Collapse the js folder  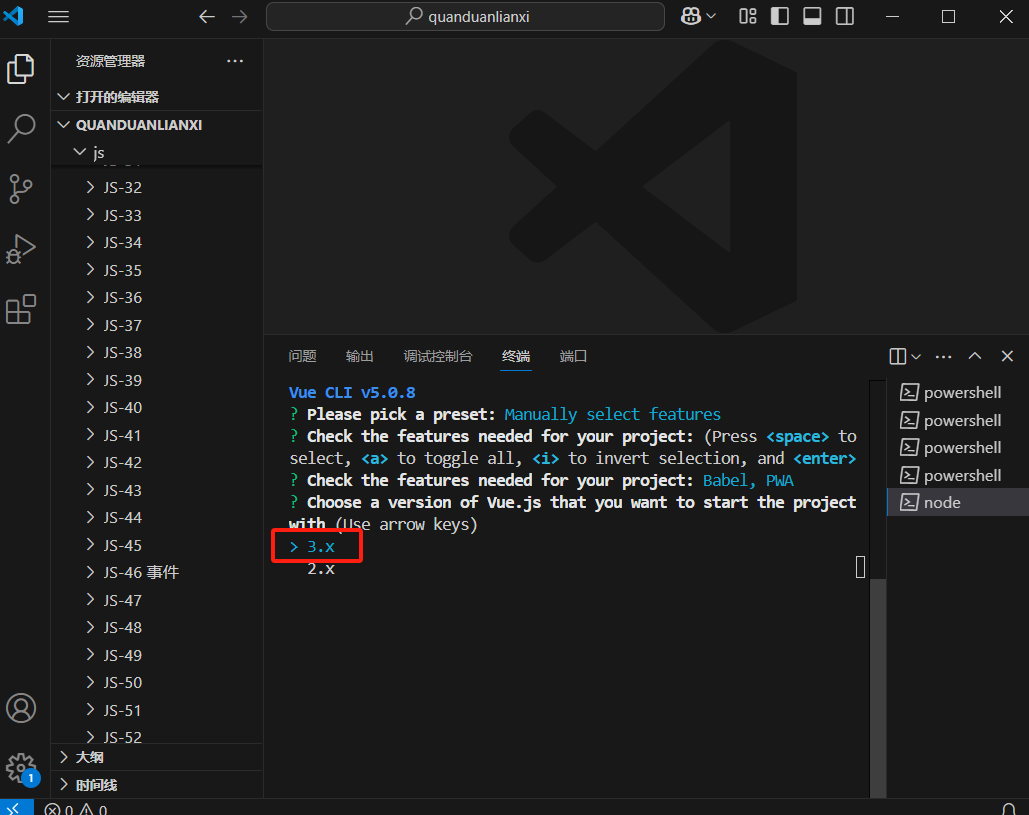click(158, 152)
